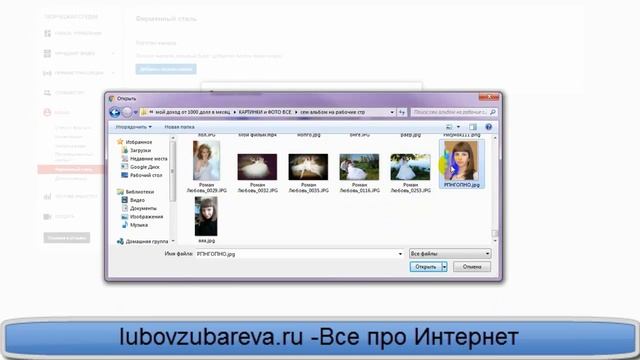Click the Видео library icon

click(125, 200)
